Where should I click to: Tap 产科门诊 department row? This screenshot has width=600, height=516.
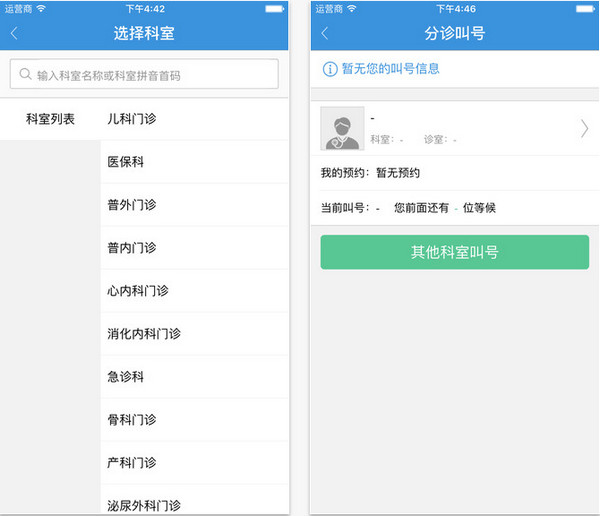pos(132,463)
